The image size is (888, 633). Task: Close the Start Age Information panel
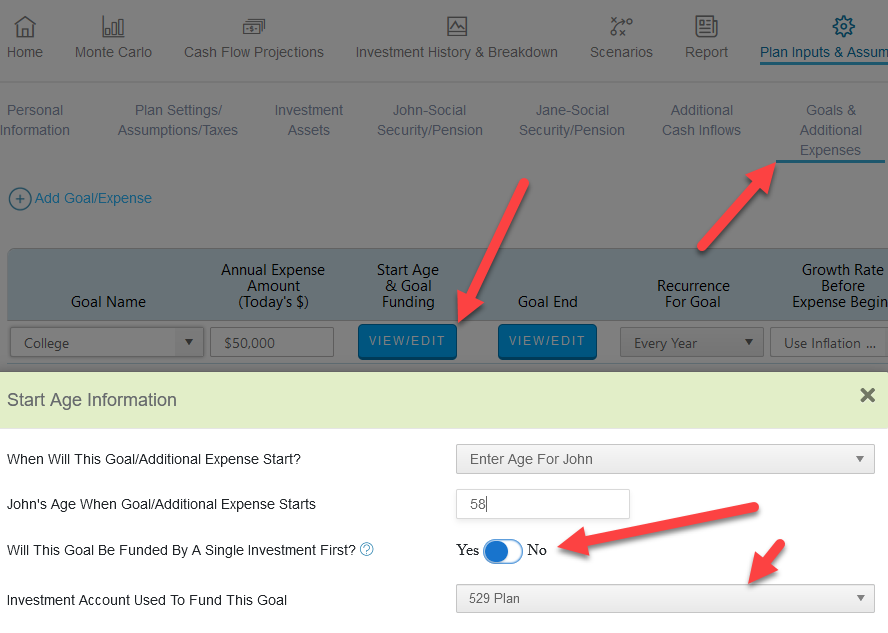[867, 395]
